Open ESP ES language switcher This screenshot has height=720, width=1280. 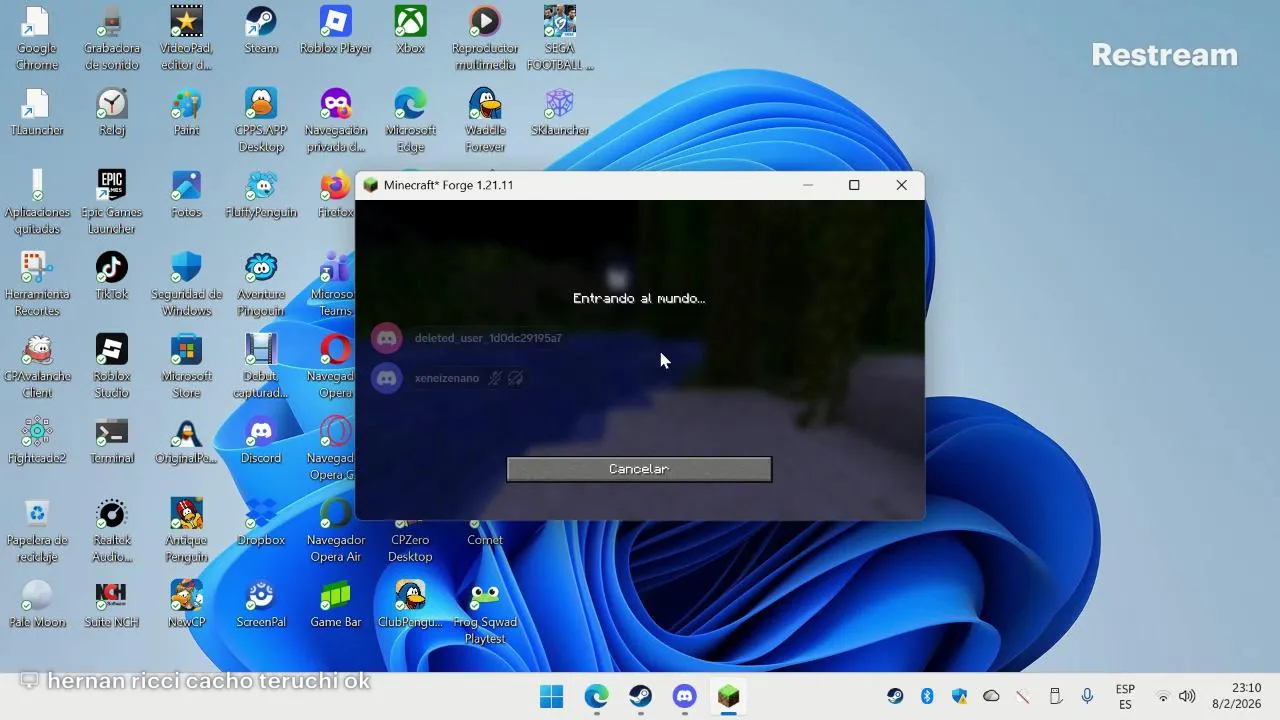1125,696
